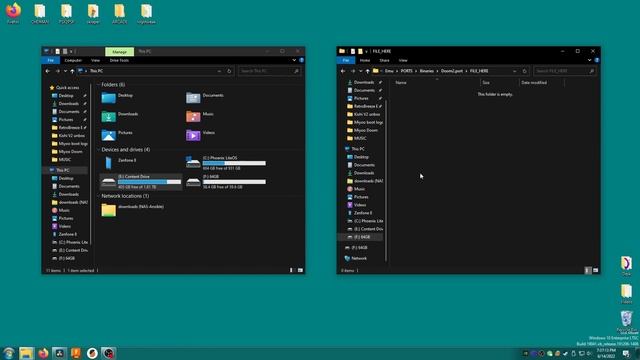
Task: Open recent locations dropdown in FILE_HERE window
Action: coord(360,71)
